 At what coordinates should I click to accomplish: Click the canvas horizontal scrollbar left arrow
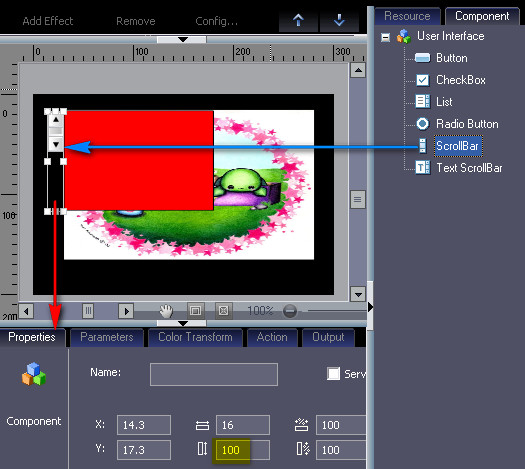(x=26, y=311)
